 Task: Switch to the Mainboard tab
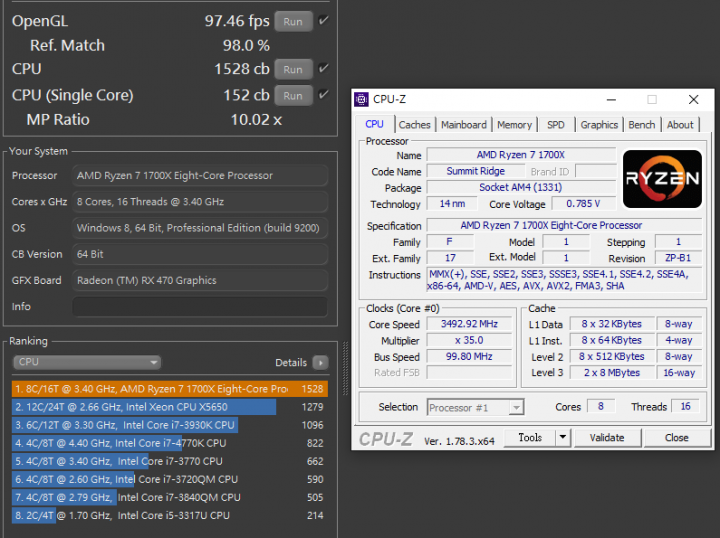point(464,125)
